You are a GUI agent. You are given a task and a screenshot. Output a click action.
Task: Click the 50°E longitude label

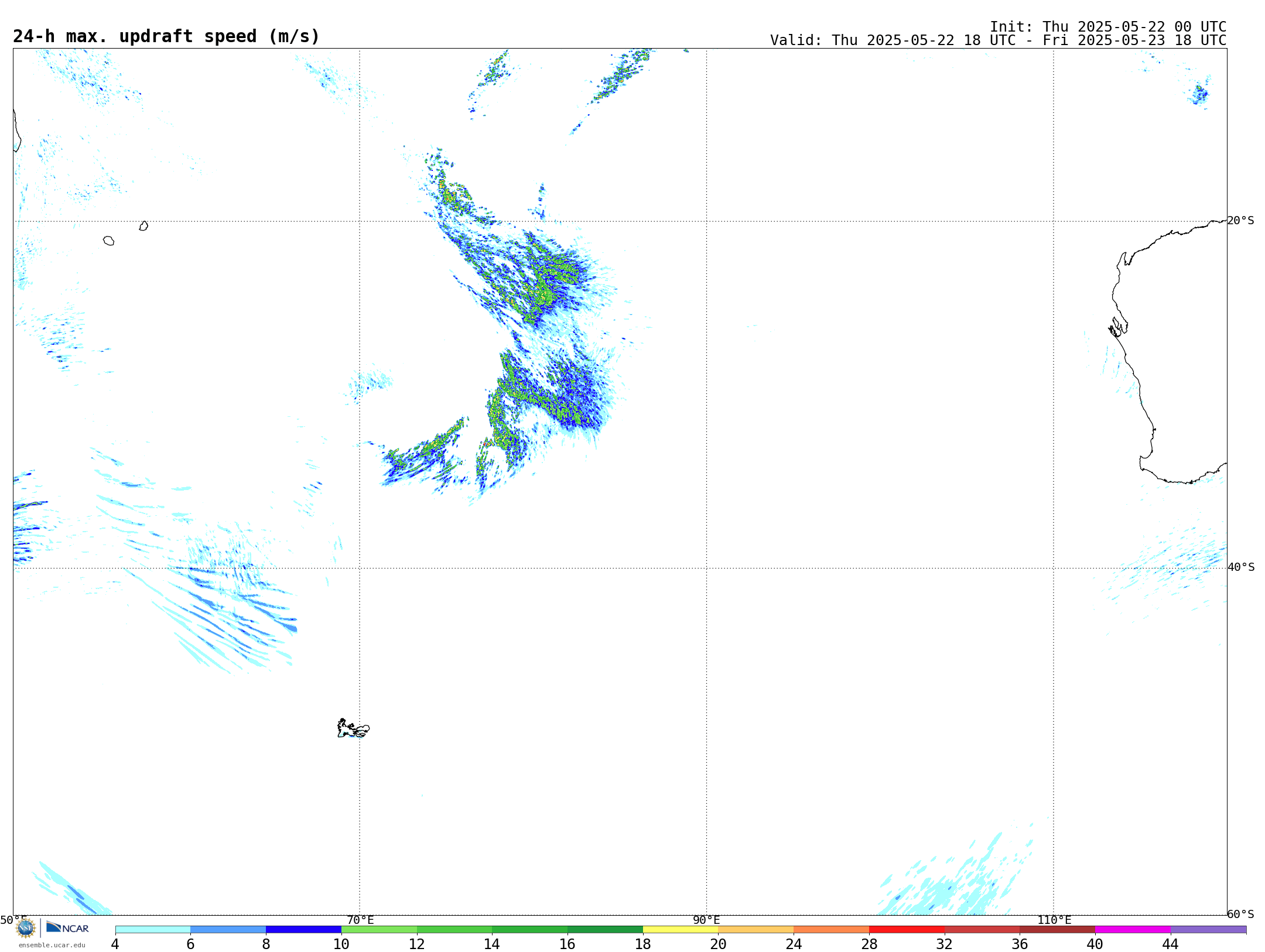[13, 920]
